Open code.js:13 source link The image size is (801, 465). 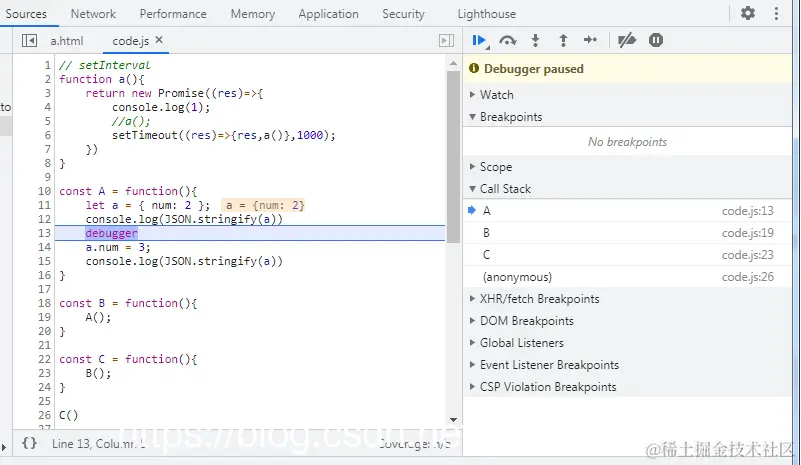point(747,211)
